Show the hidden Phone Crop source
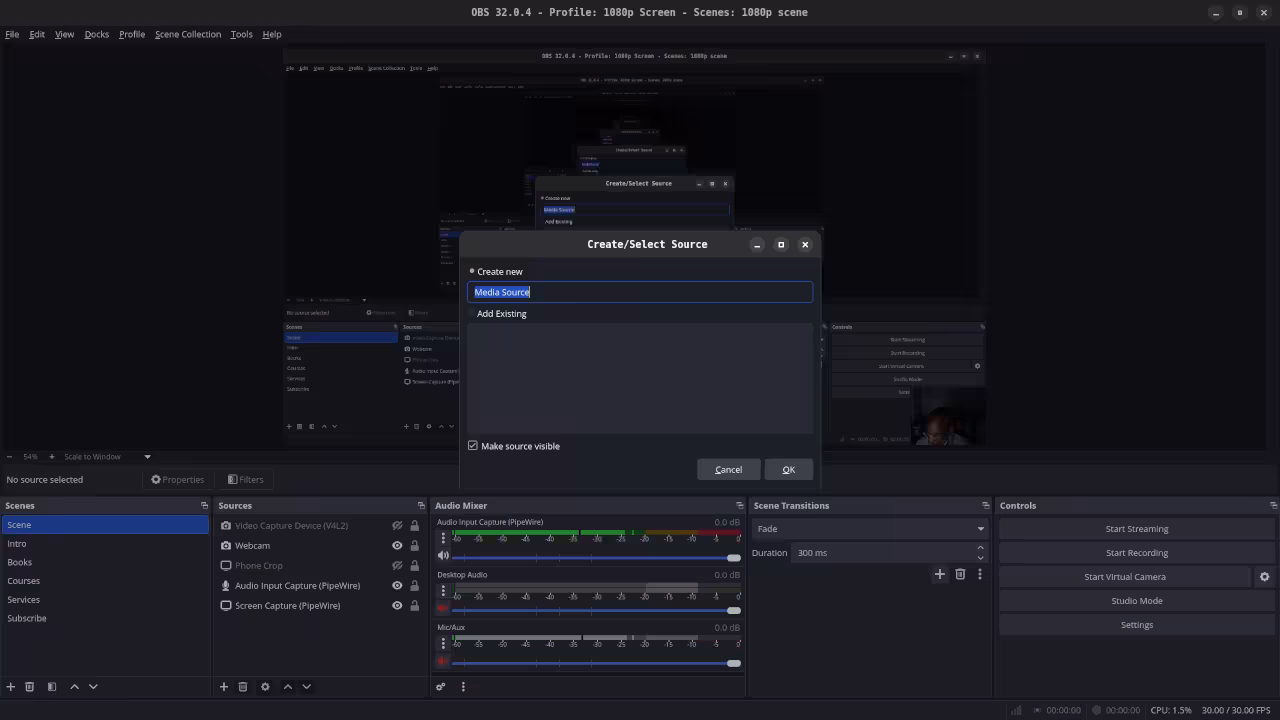 397,565
